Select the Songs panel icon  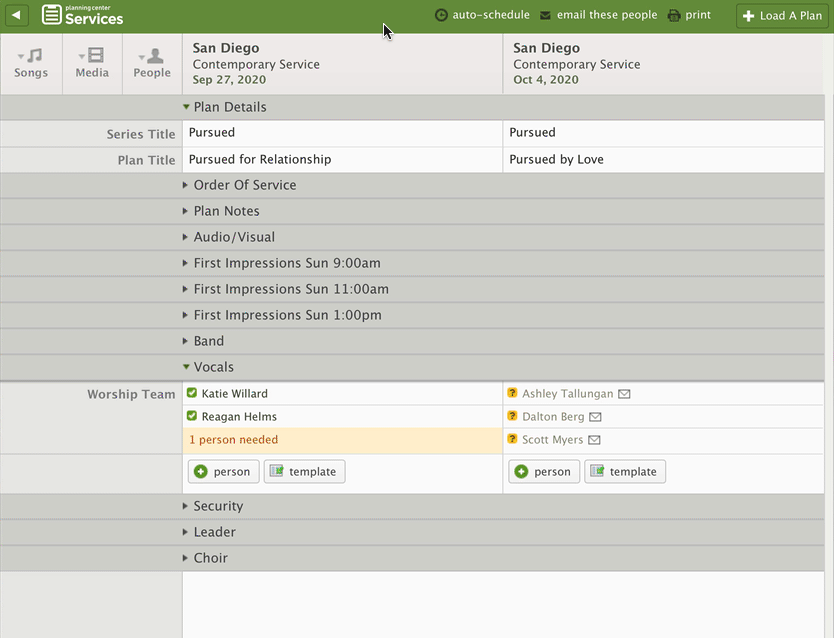pyautogui.click(x=31, y=63)
